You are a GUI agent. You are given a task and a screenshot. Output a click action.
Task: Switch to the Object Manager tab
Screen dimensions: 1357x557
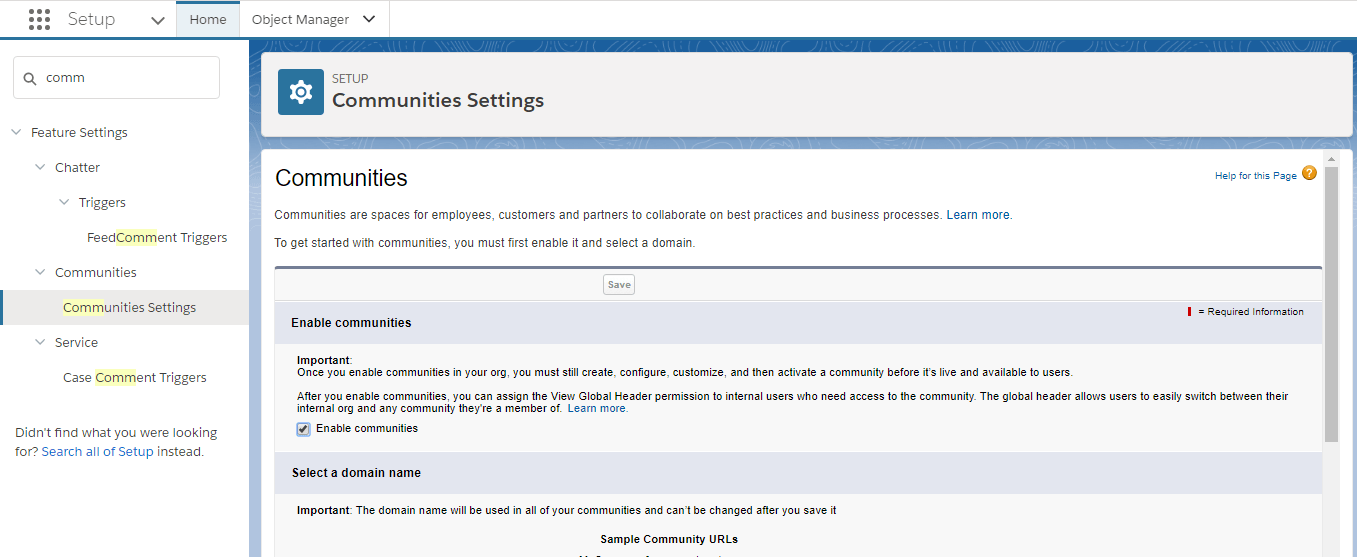point(301,19)
